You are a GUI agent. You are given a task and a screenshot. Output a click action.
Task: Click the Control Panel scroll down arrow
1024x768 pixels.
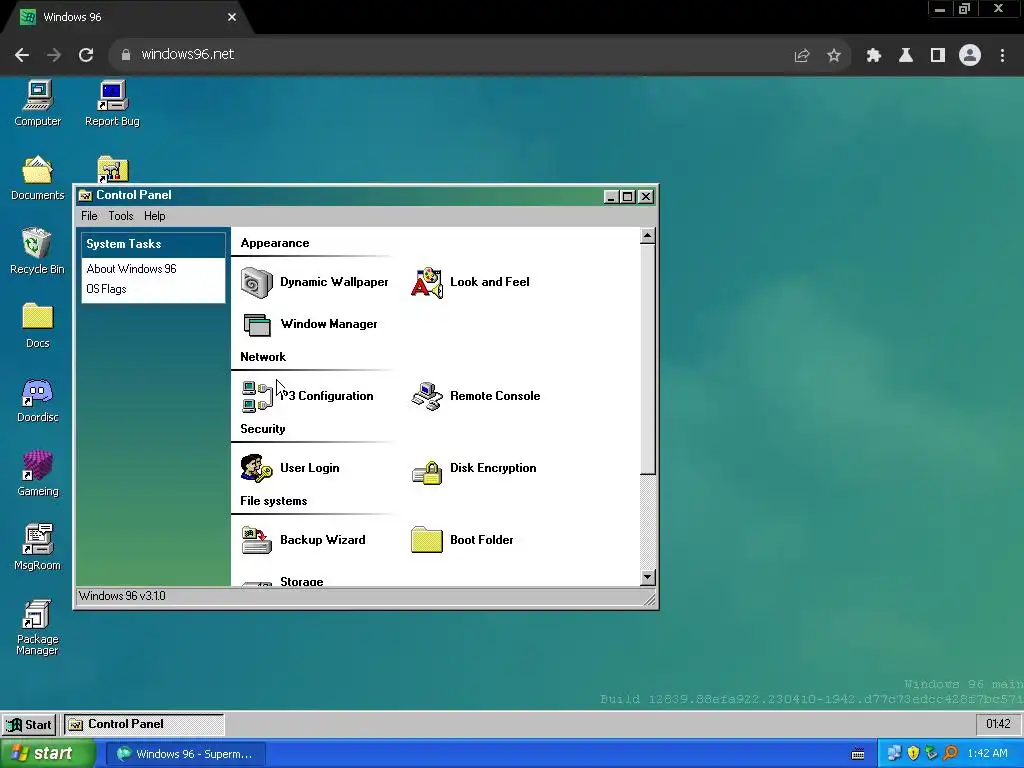(x=647, y=577)
